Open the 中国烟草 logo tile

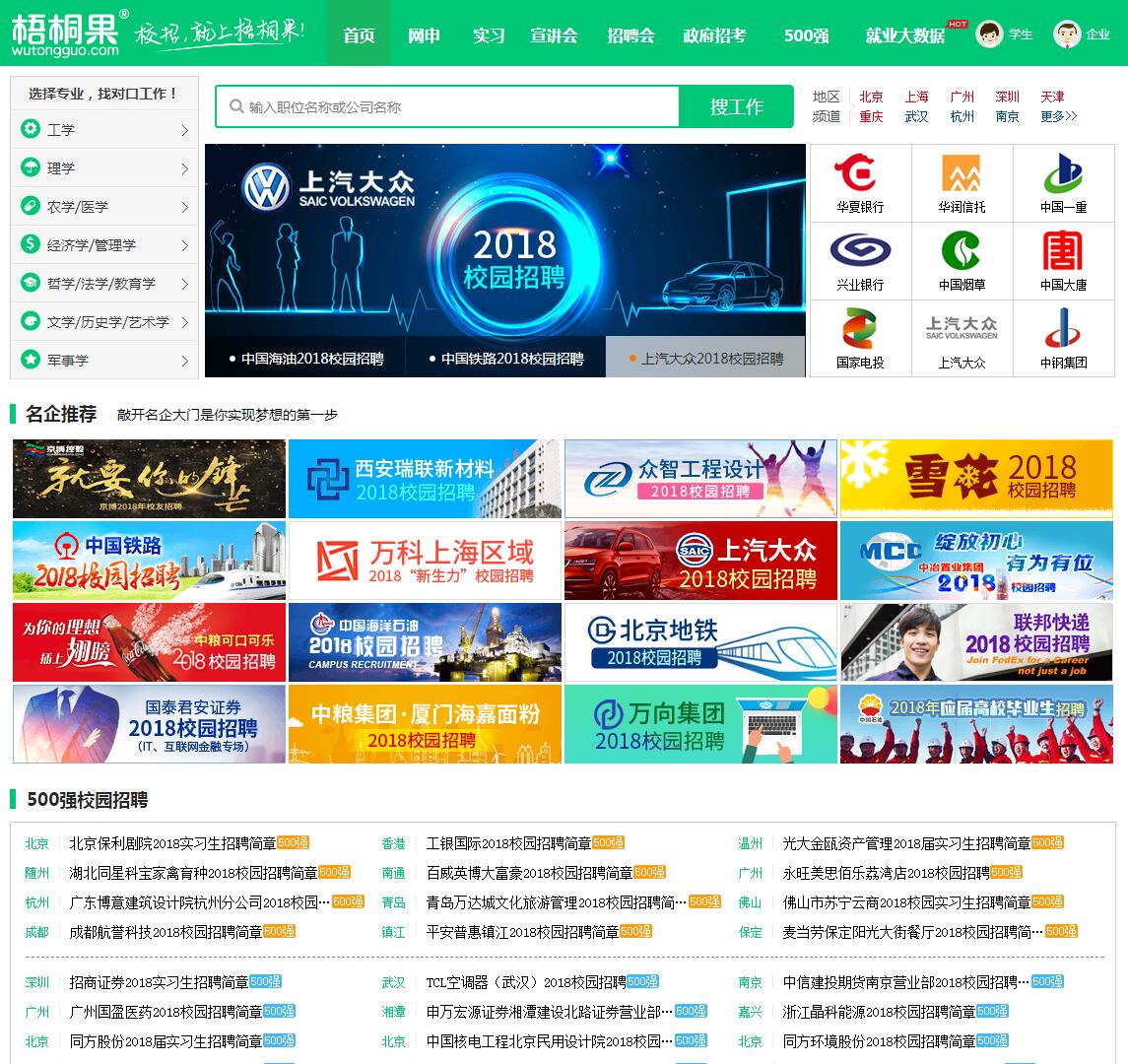962,260
